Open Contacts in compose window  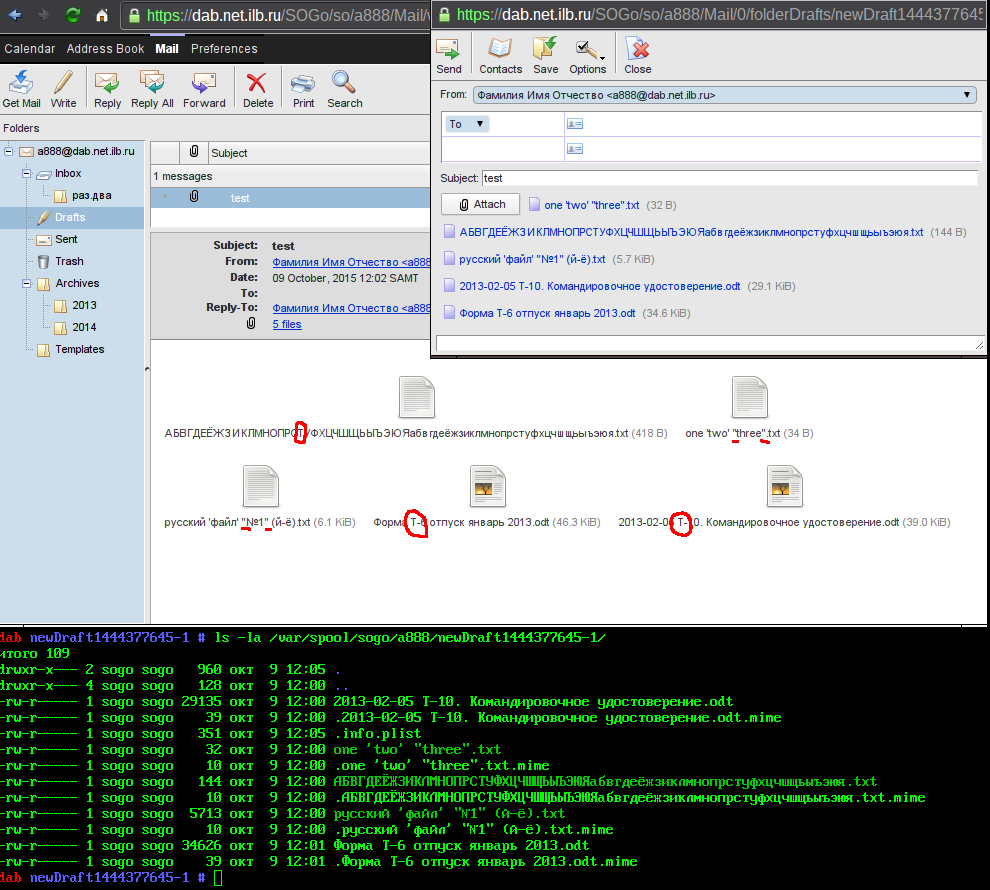click(500, 55)
